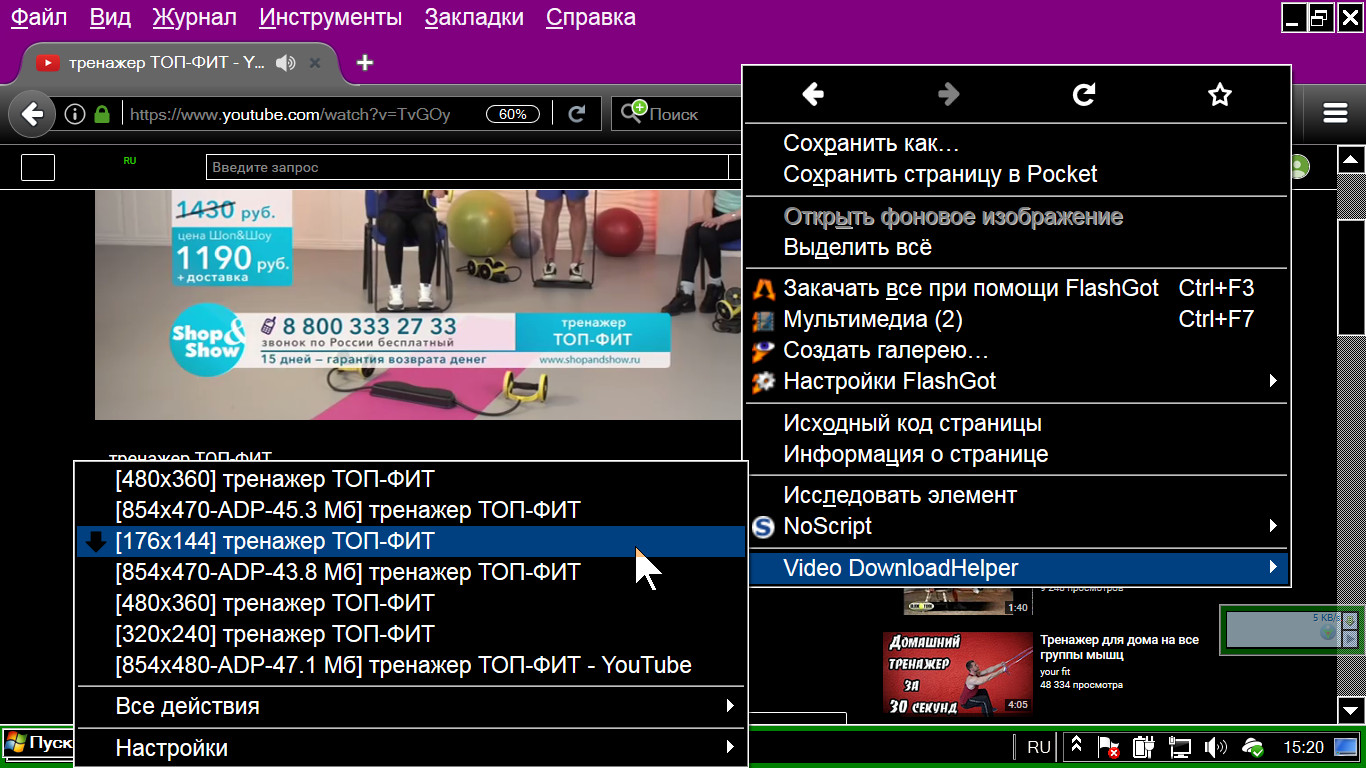
Task: Open video Тренажер для дома на все группы мышц
Action: [x=1119, y=647]
